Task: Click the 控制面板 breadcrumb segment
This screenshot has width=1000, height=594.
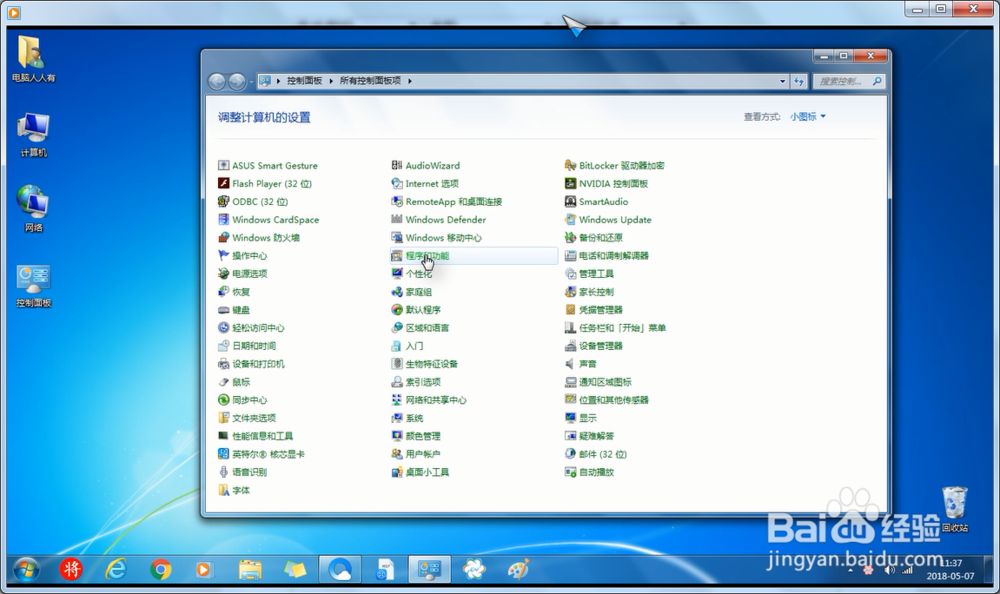Action: coord(304,81)
